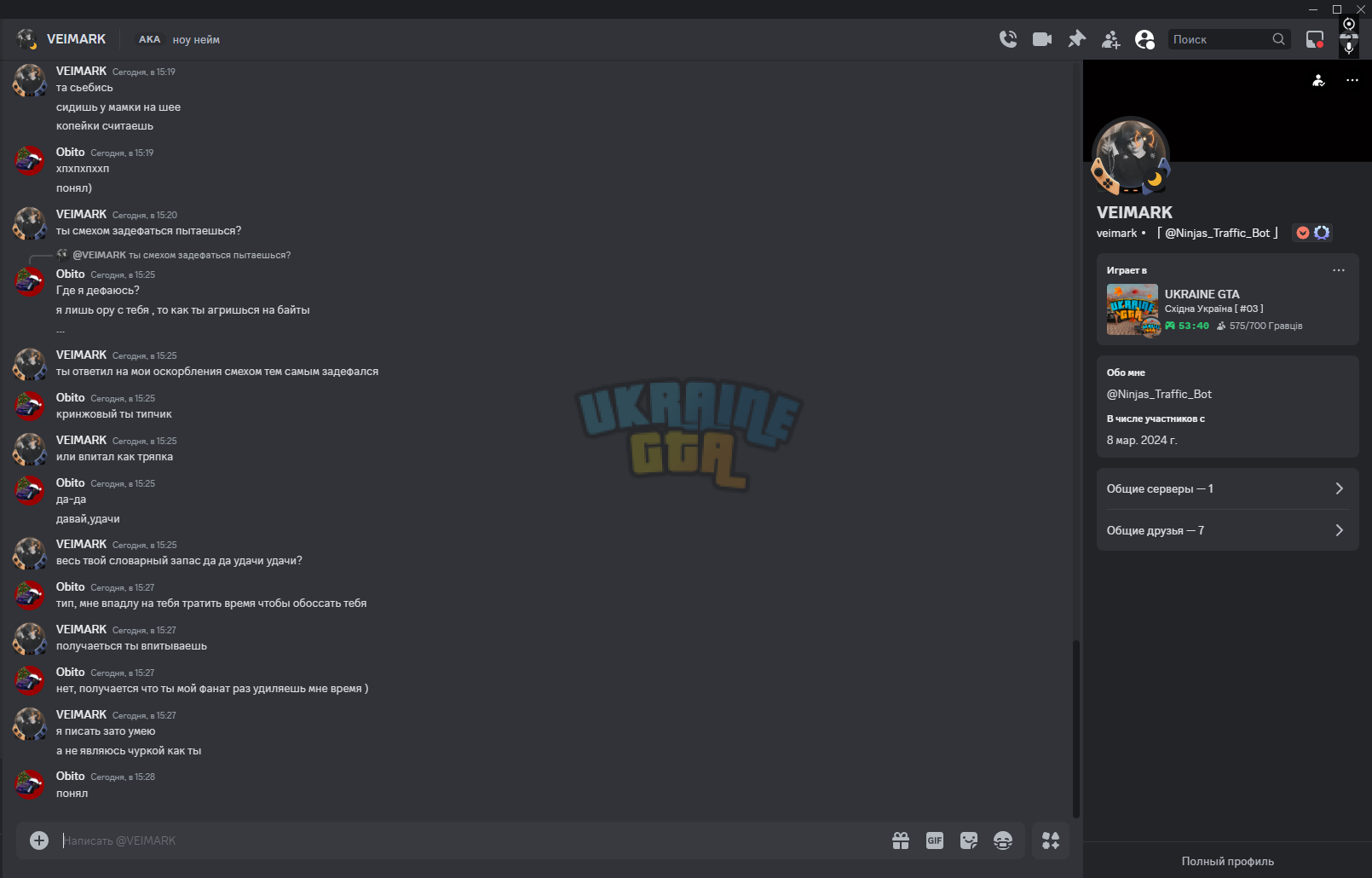Click the UKRAINE GTA activity title
This screenshot has height=878, width=1372.
coord(1202,294)
